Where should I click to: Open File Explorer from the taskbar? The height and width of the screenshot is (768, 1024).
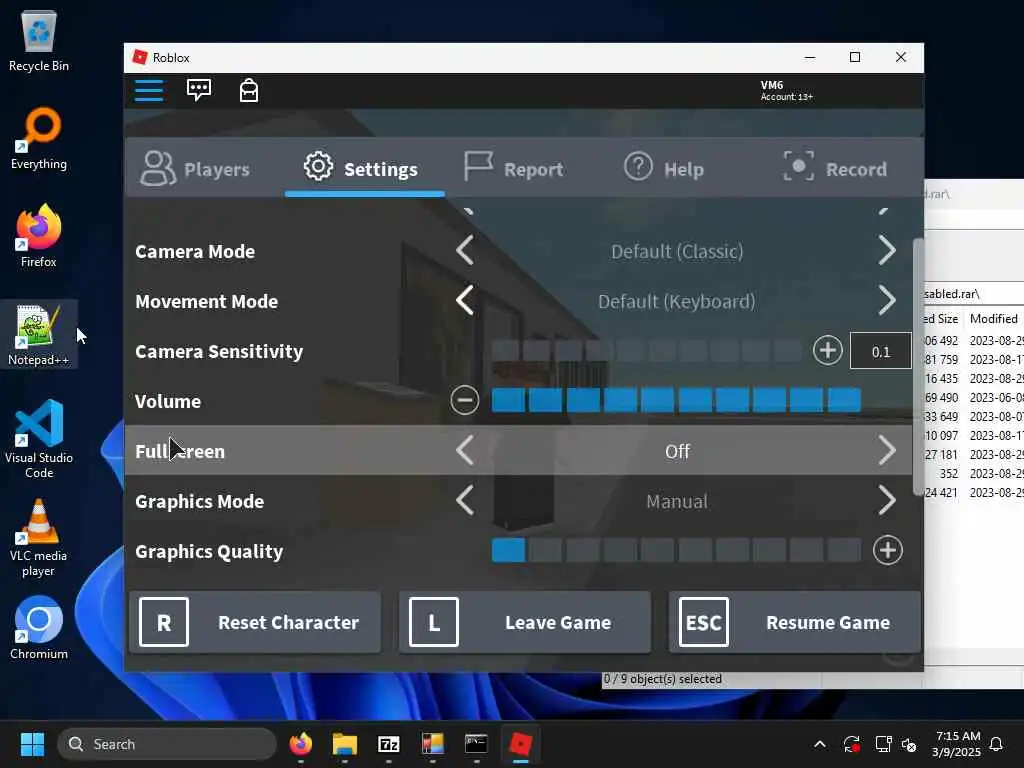point(345,744)
